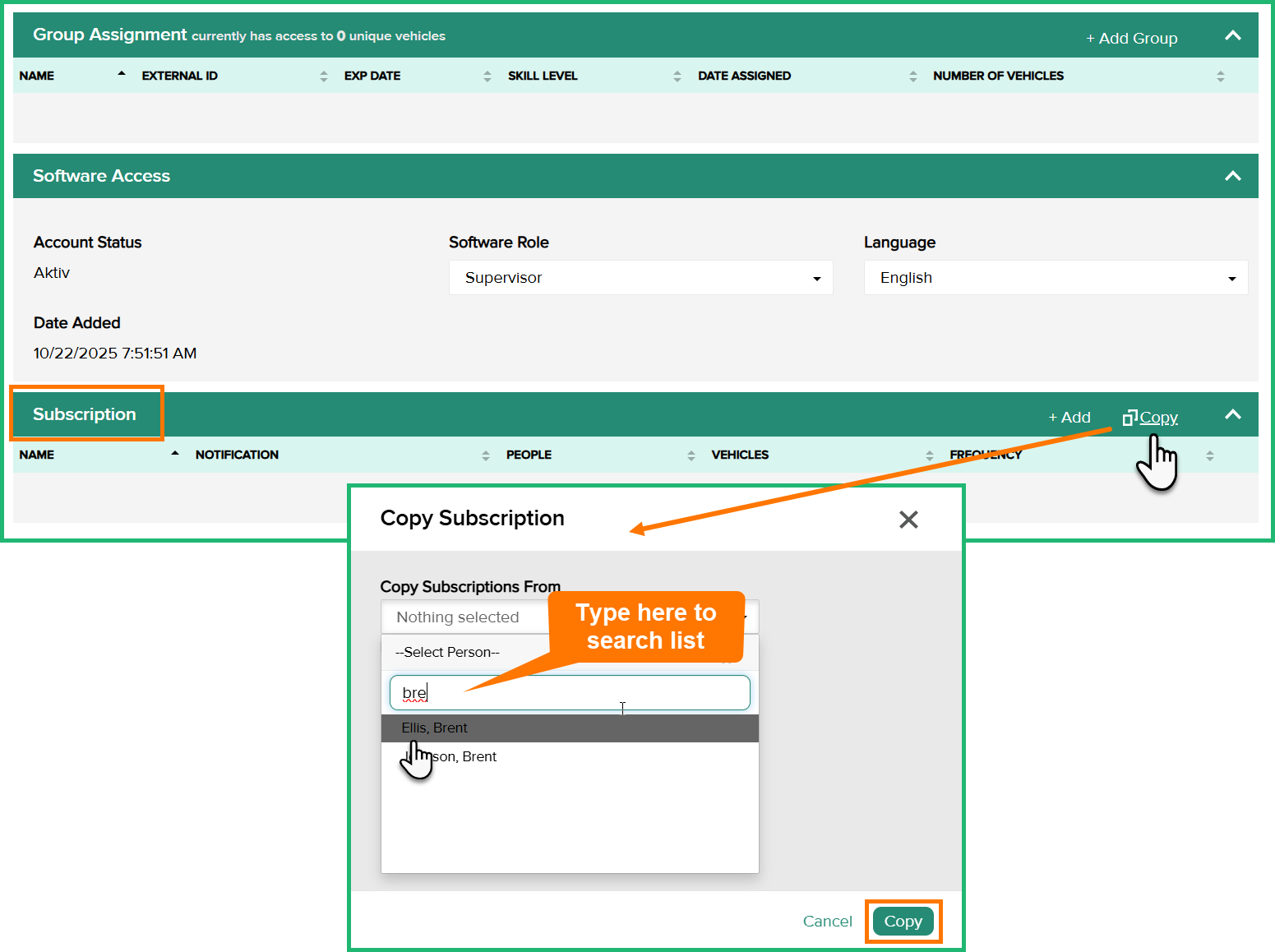Close the Copy Subscription dialog
This screenshot has height=952, width=1275.
click(x=908, y=520)
